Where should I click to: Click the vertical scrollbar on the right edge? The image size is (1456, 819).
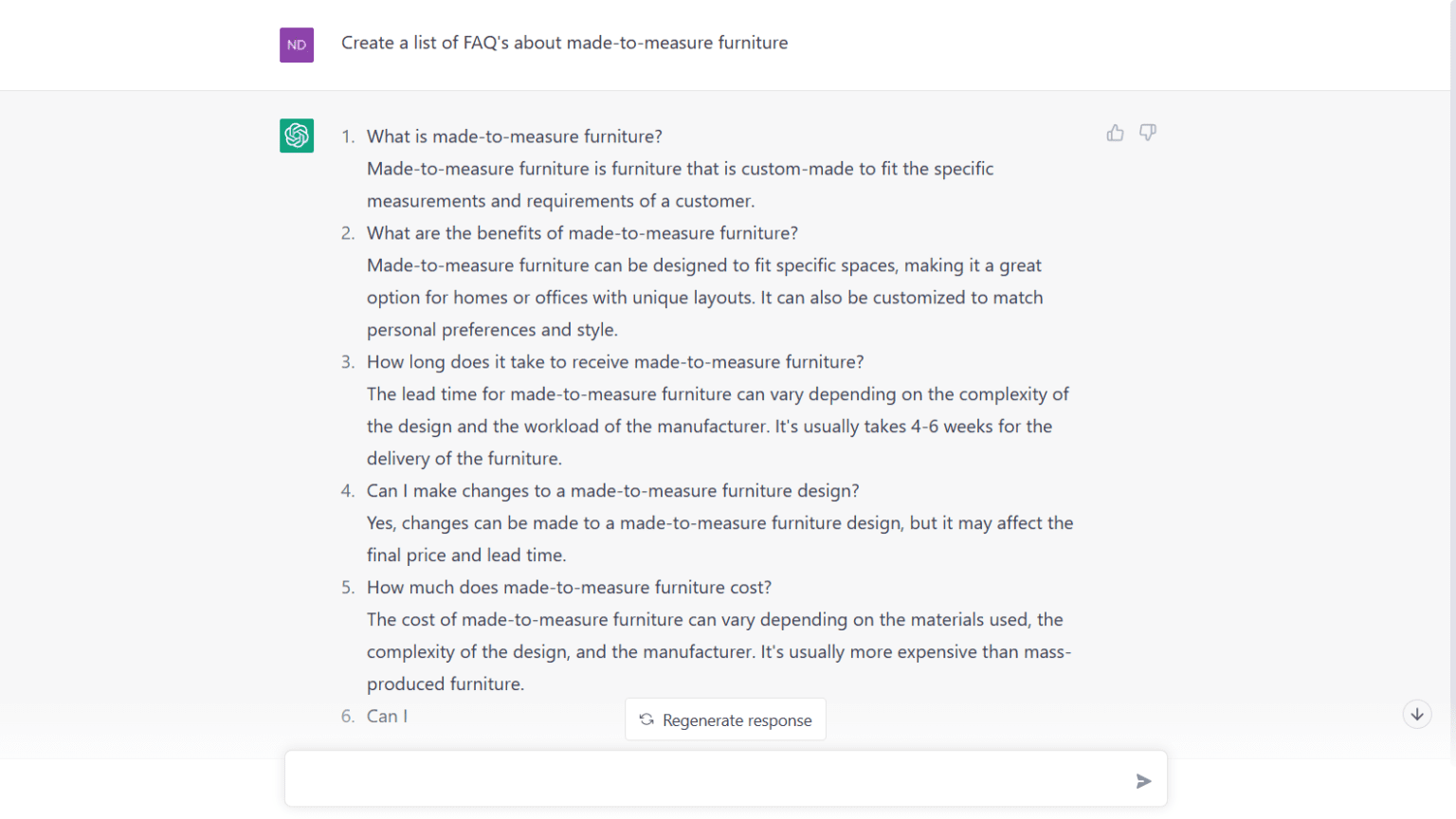point(1450,379)
